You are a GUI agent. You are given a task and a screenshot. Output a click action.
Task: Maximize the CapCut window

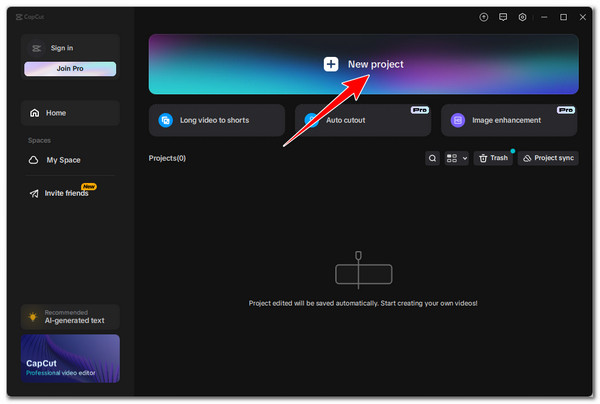563,17
